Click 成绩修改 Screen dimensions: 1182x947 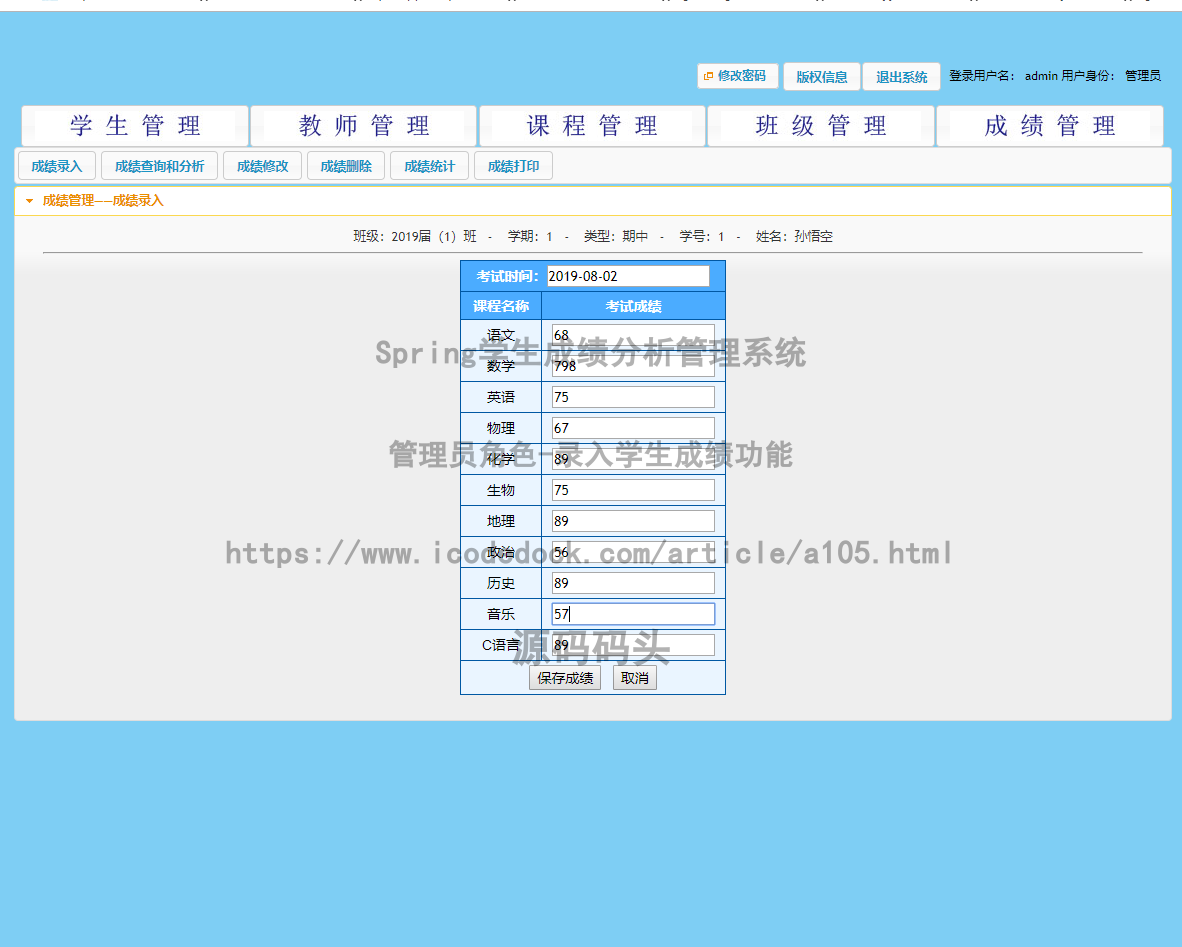point(262,165)
